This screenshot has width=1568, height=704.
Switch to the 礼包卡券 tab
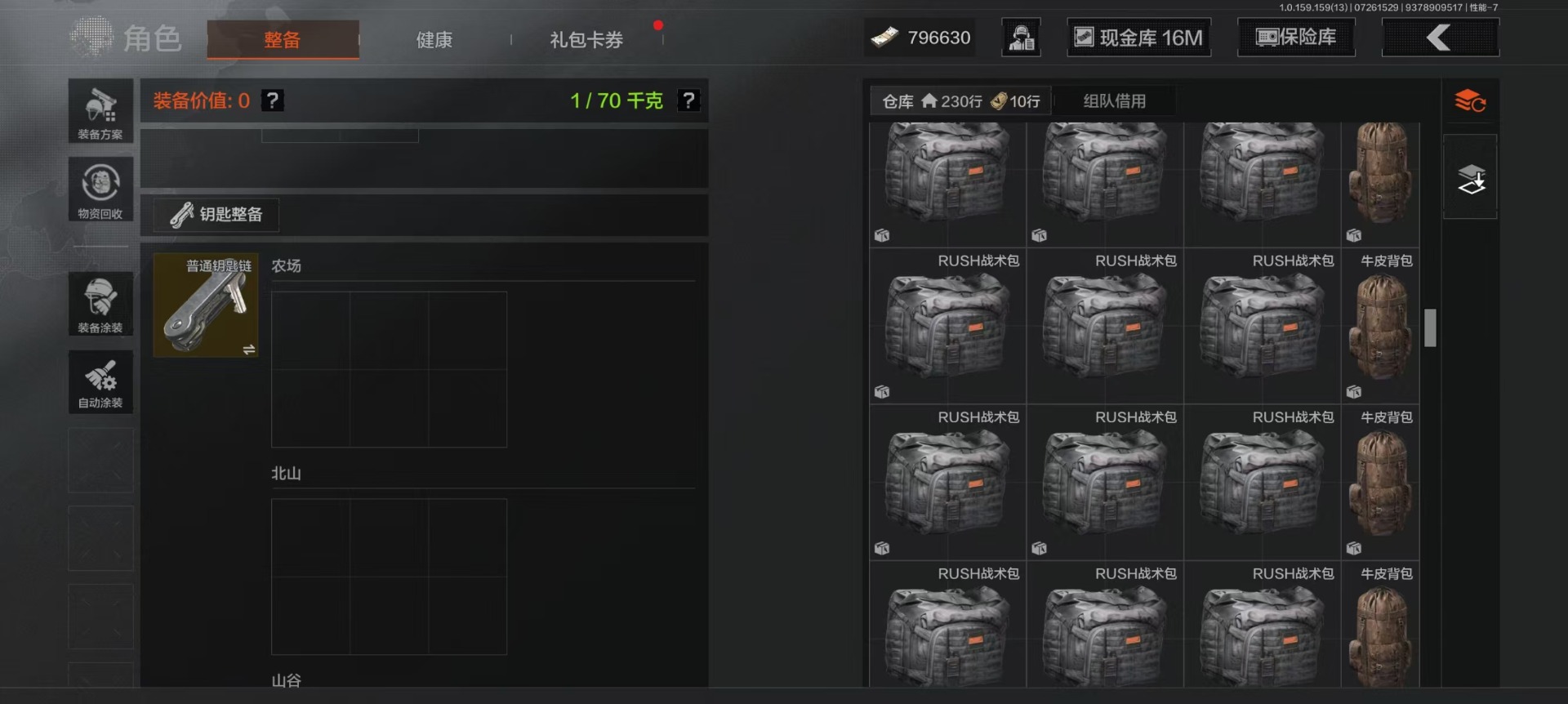coord(586,39)
